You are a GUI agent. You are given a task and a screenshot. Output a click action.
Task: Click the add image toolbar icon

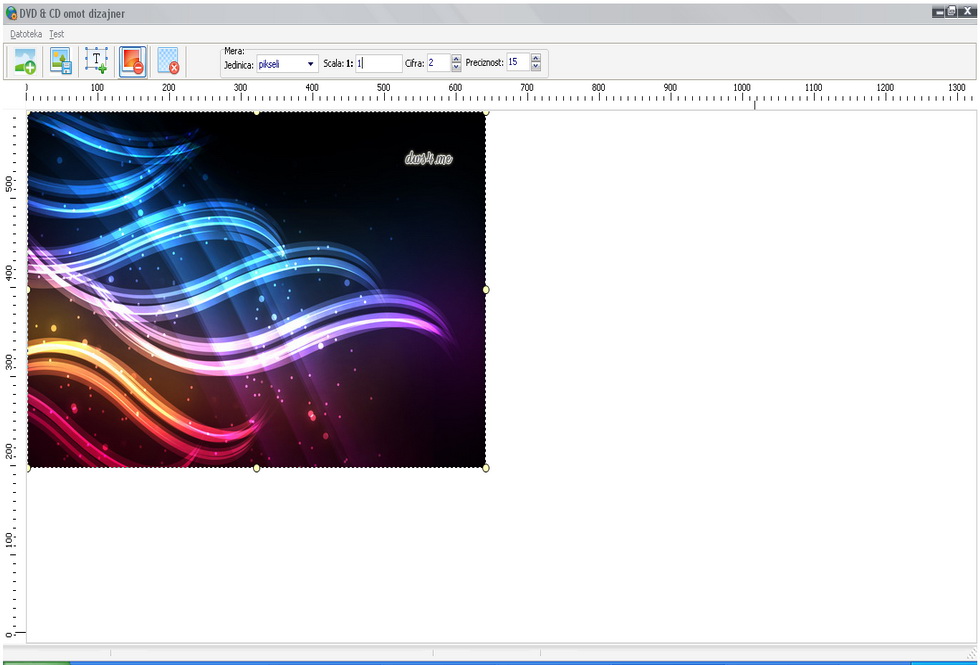(25, 61)
